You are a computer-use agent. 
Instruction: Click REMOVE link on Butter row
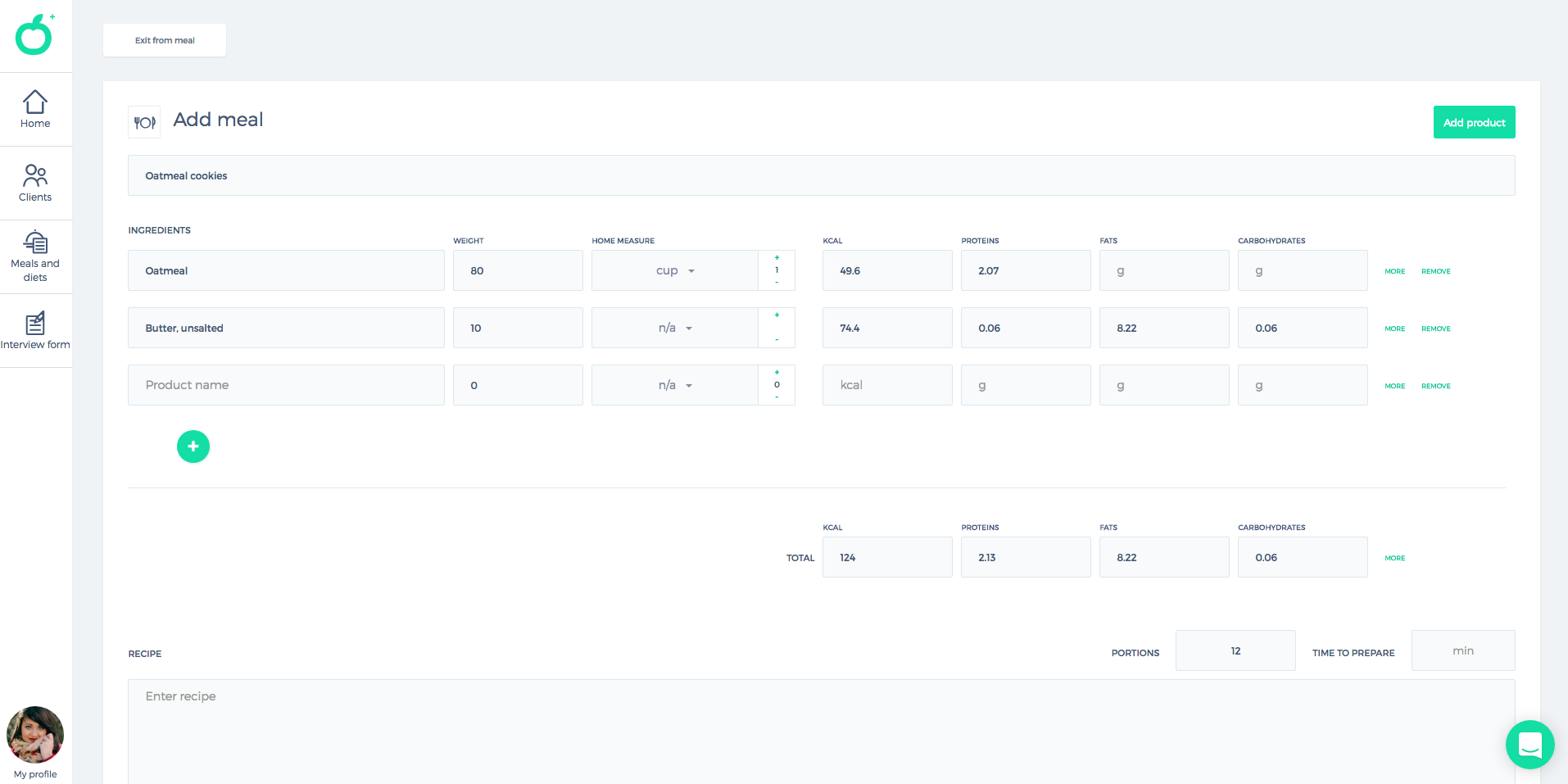pyautogui.click(x=1435, y=329)
